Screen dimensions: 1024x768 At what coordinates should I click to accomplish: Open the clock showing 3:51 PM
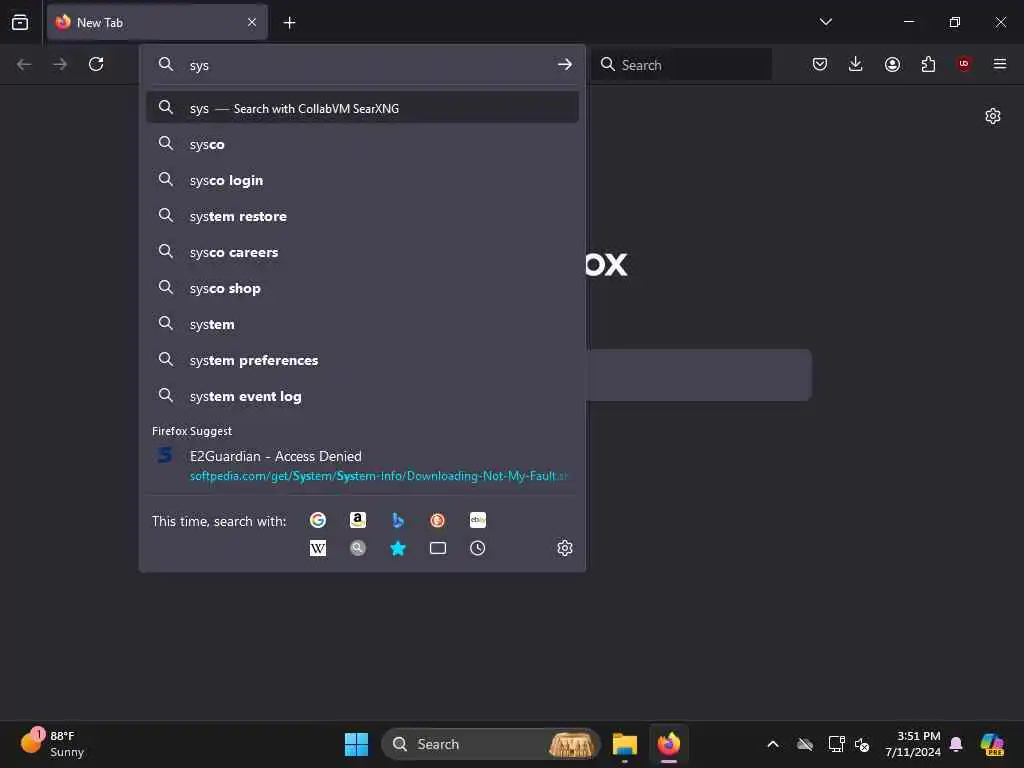(912, 744)
